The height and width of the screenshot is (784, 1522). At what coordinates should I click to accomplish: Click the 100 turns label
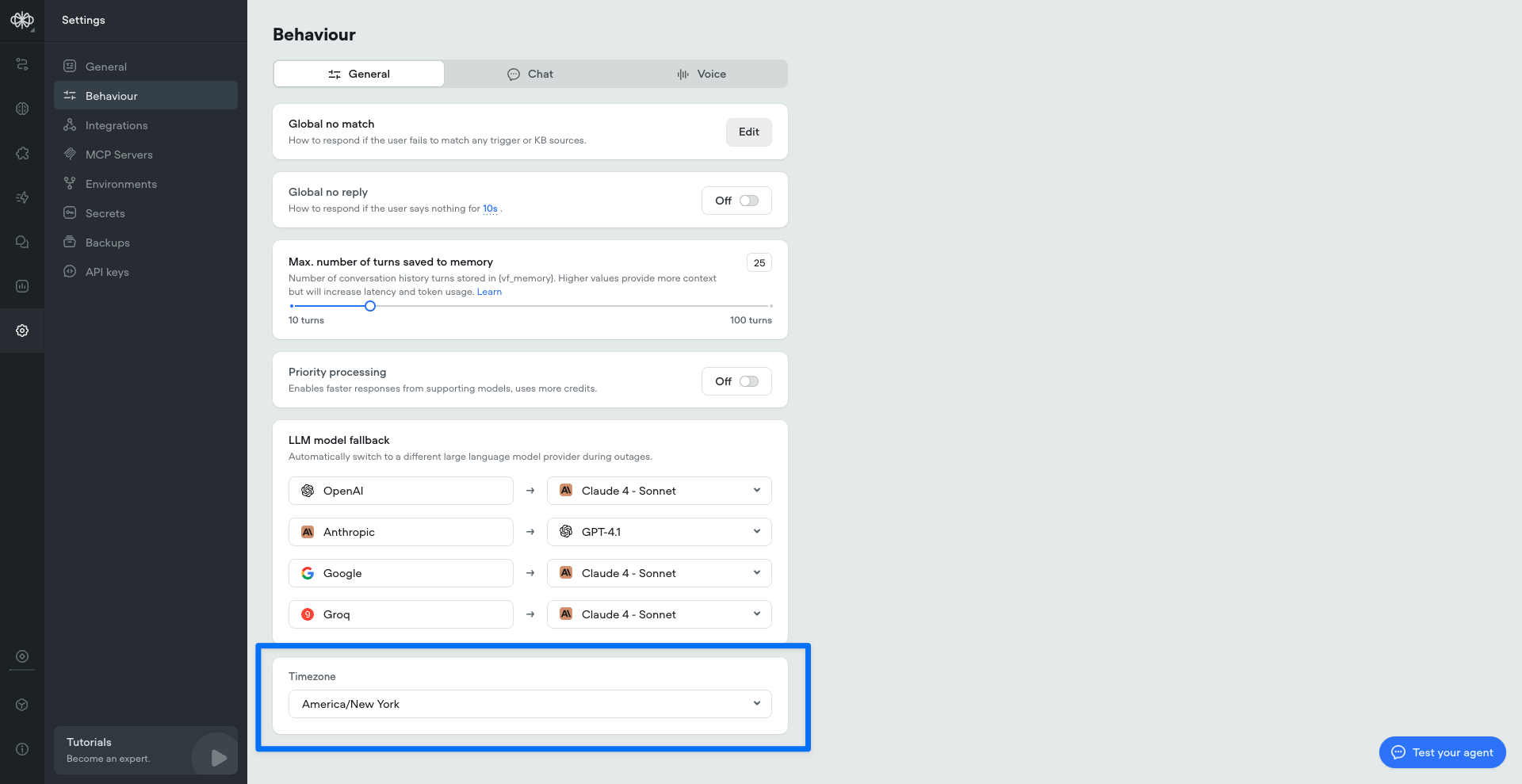751,320
